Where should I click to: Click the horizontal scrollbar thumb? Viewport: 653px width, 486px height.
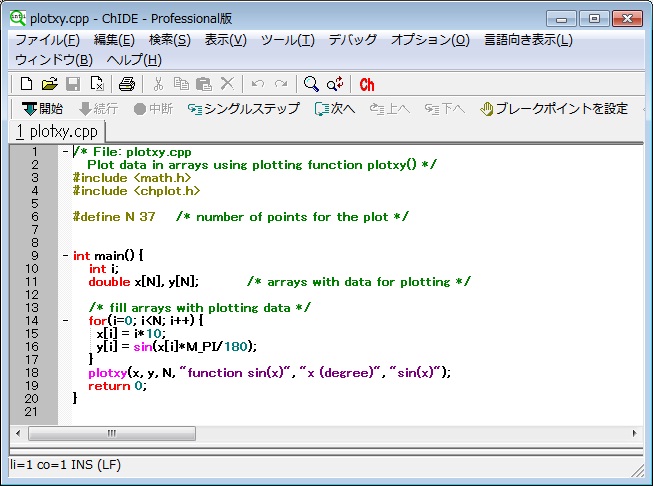click(x=112, y=433)
